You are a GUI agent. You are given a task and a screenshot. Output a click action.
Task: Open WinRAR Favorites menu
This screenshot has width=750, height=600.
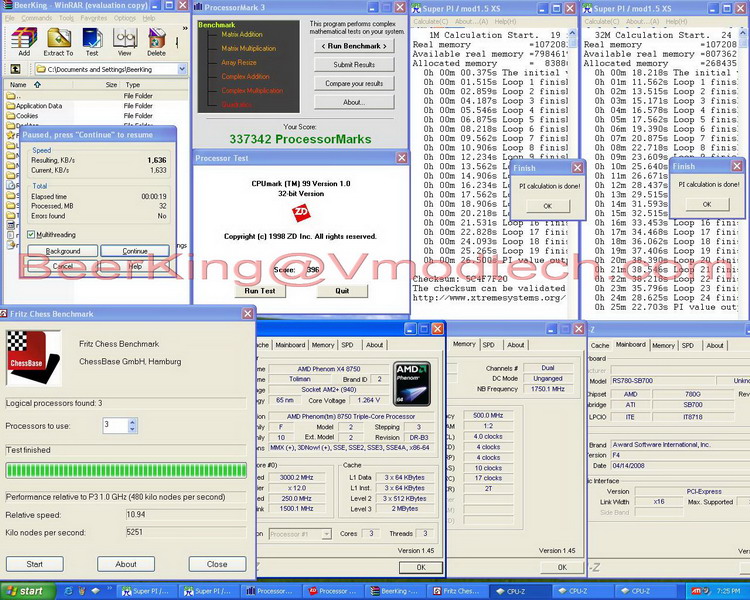tap(94, 18)
